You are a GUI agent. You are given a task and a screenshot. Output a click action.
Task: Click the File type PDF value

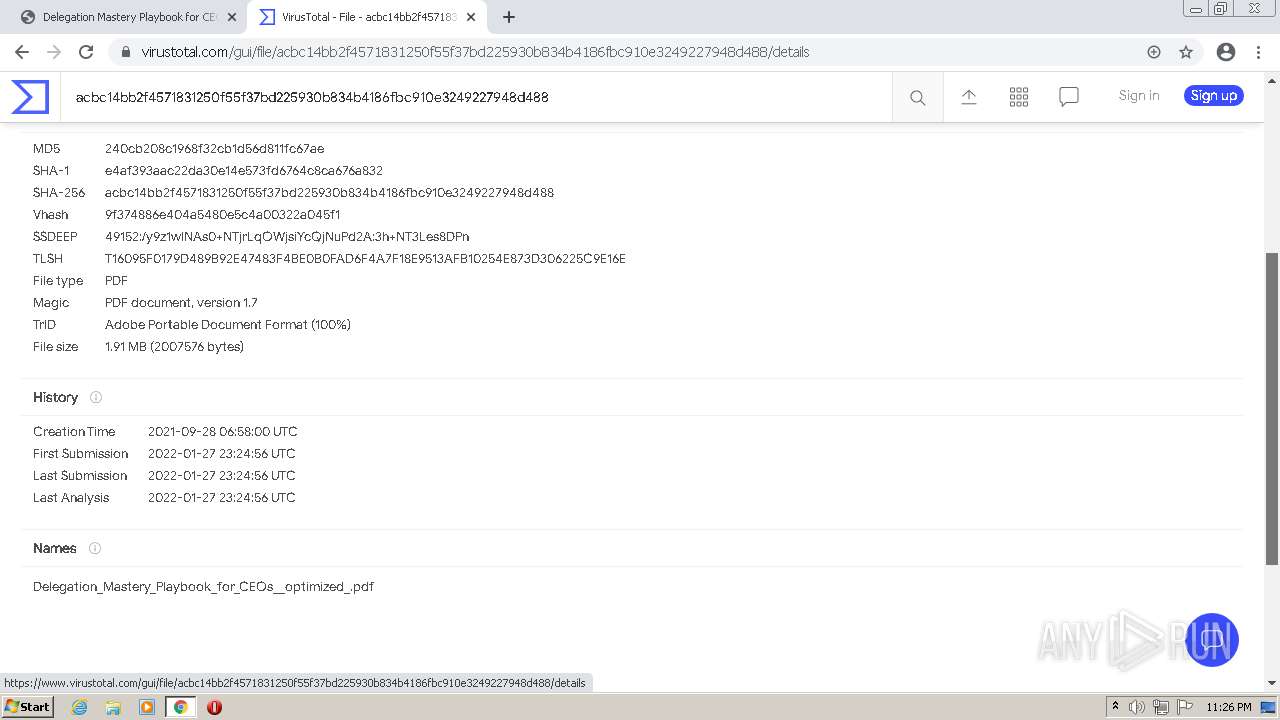(x=116, y=281)
